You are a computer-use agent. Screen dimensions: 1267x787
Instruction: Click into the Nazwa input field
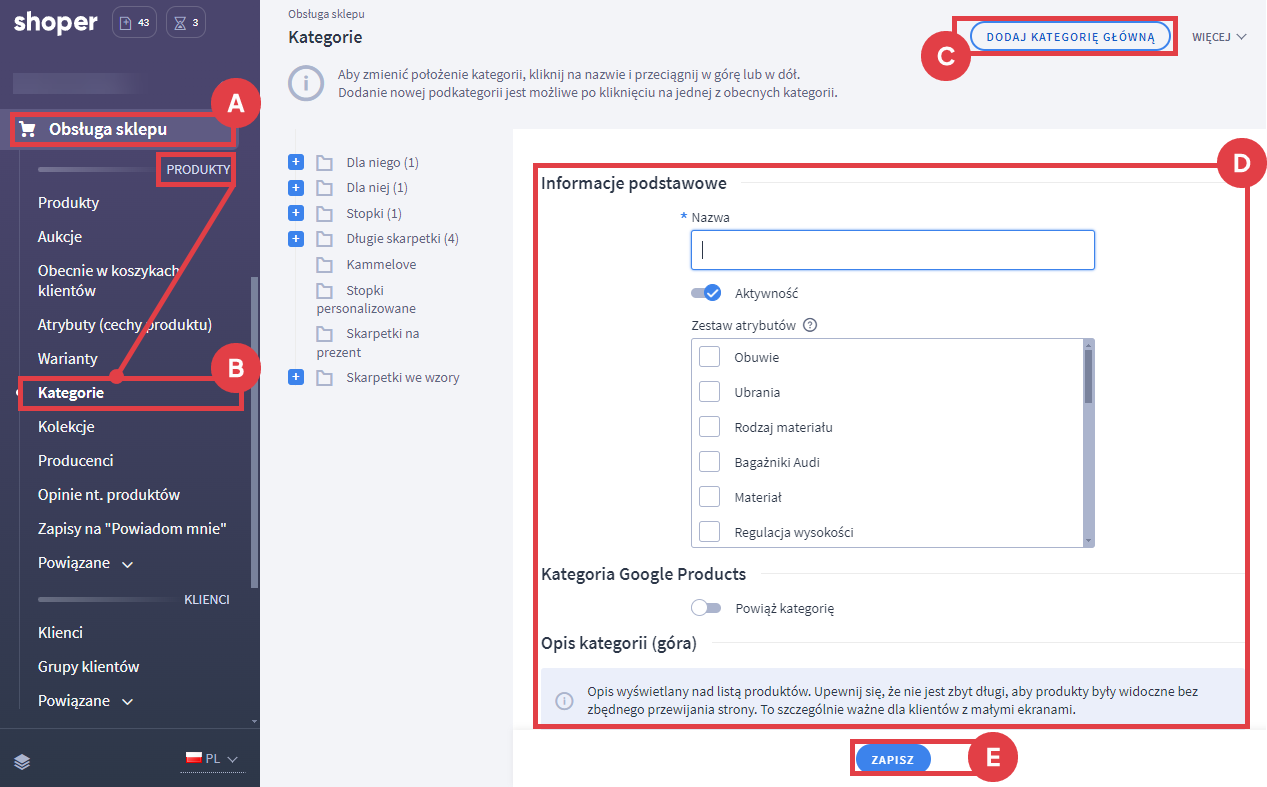coord(892,250)
